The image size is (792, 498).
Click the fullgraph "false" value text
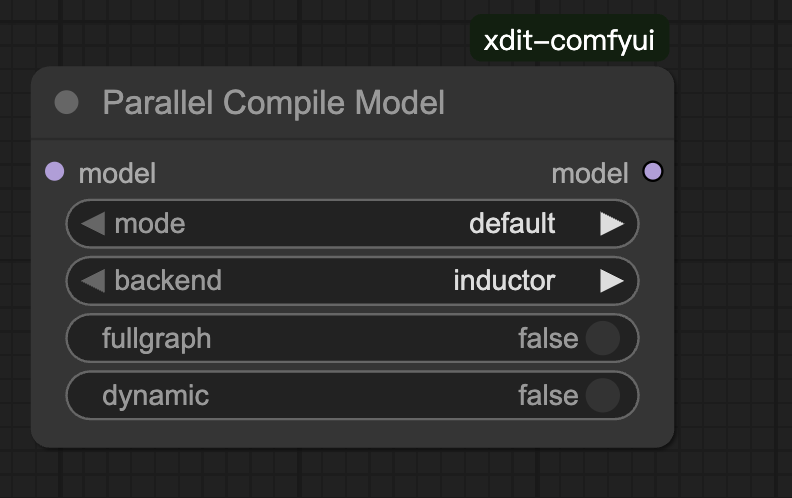(x=547, y=338)
